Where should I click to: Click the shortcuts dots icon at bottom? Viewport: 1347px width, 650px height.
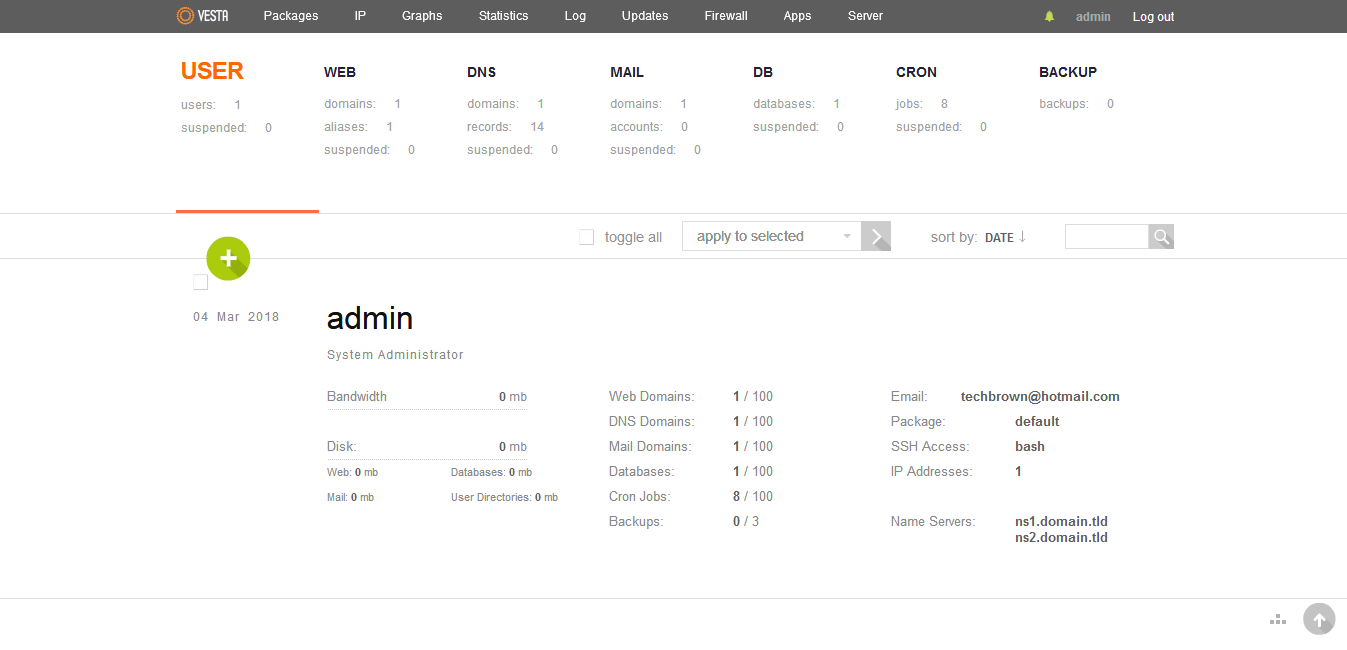pos(1277,620)
